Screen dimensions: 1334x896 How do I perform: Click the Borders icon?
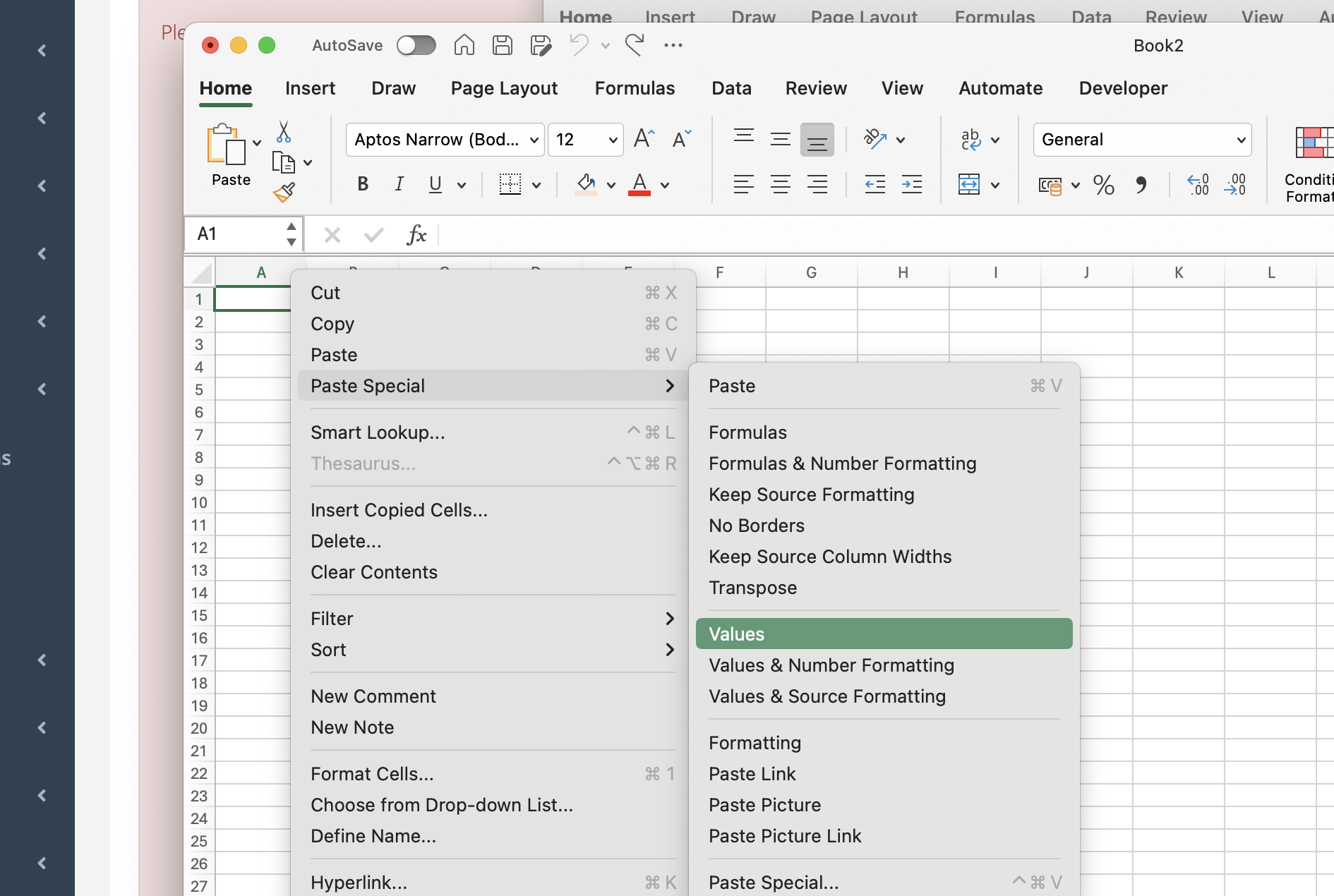pyautogui.click(x=510, y=184)
